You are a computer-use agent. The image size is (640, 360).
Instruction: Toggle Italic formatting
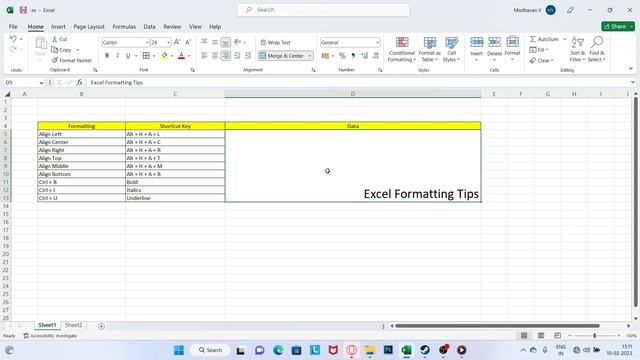(117, 56)
